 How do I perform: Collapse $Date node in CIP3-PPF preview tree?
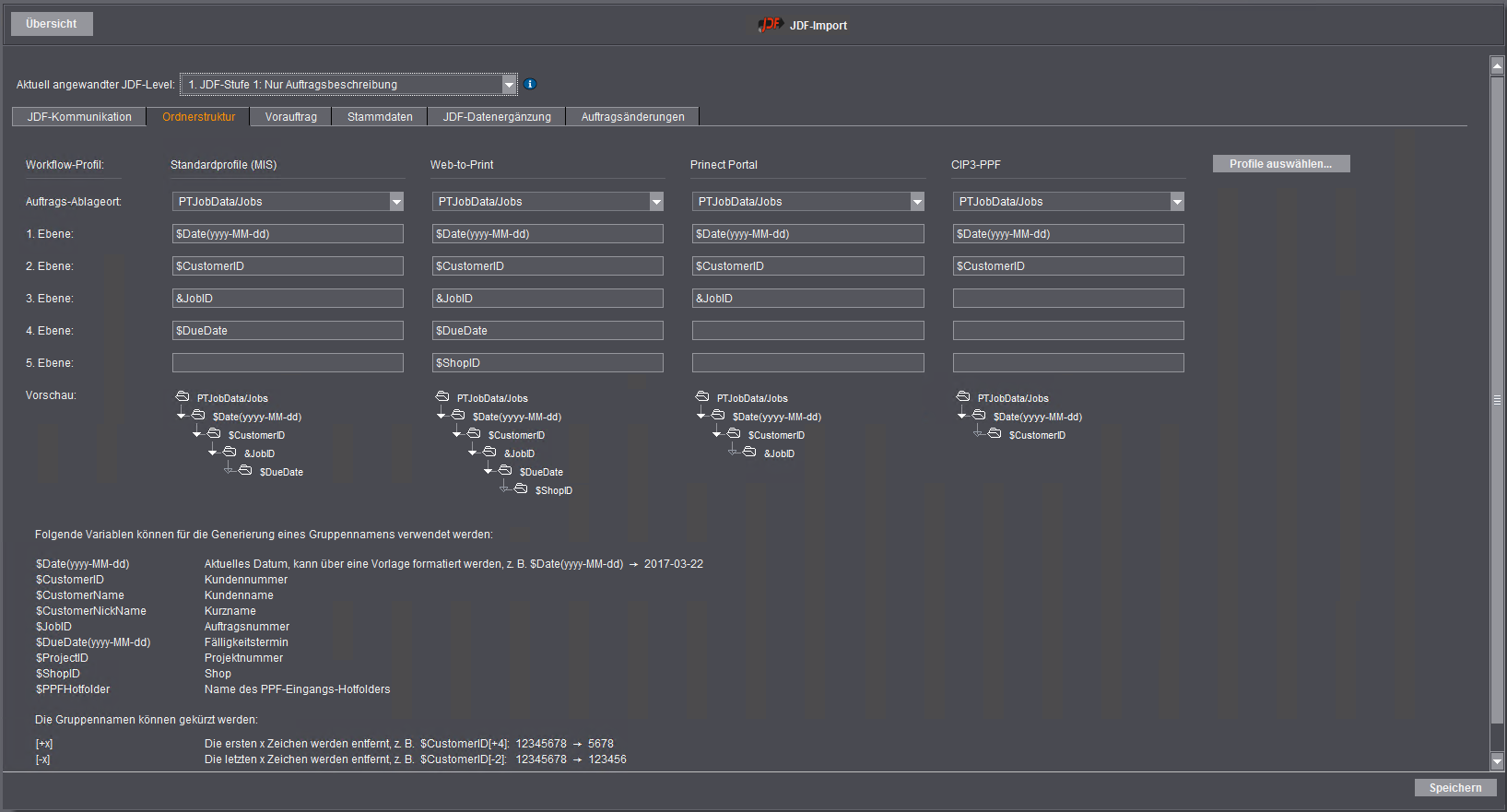pyautogui.click(x=962, y=416)
